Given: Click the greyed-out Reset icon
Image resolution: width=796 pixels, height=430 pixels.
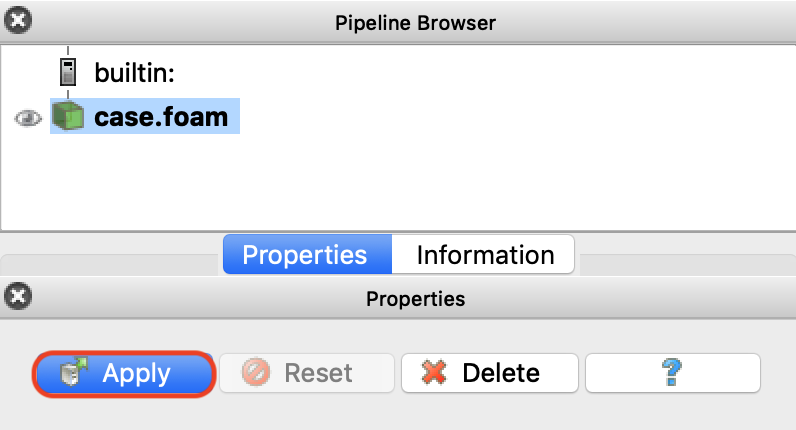Looking at the screenshot, I should coord(256,373).
